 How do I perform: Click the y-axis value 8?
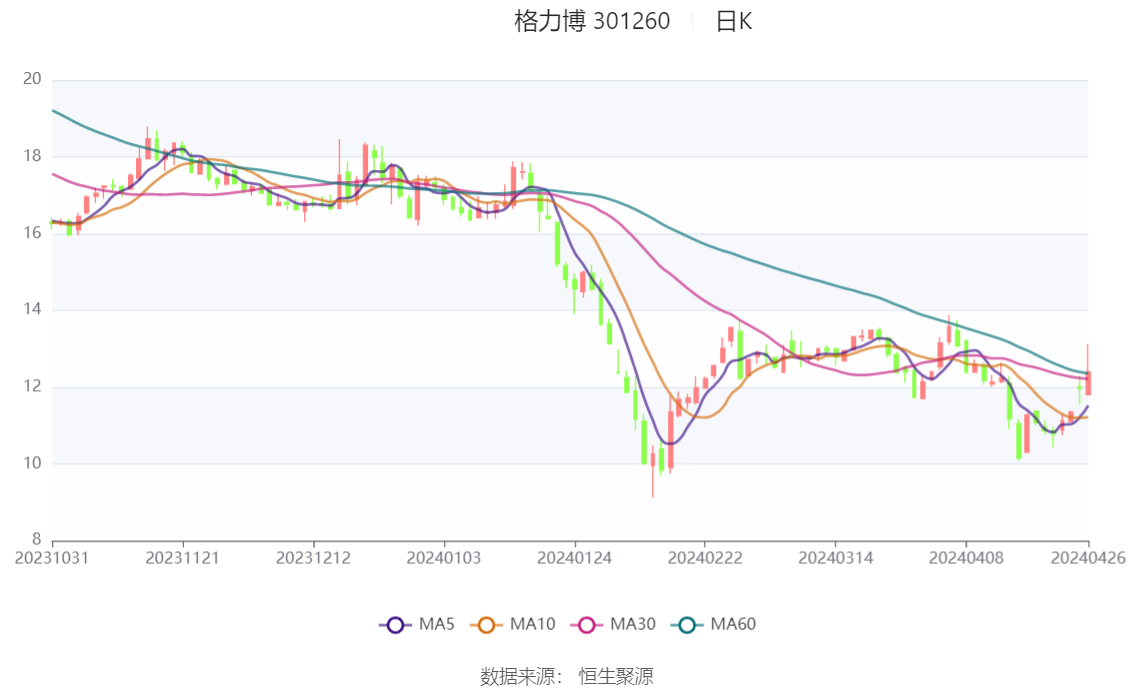click(x=36, y=539)
